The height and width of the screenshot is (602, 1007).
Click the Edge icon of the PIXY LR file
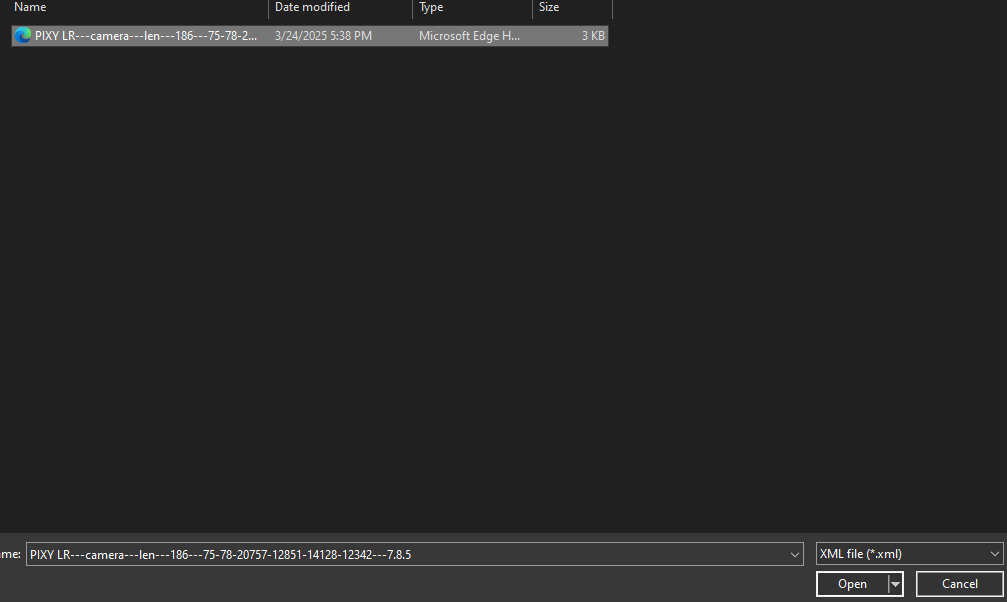pyautogui.click(x=23, y=36)
